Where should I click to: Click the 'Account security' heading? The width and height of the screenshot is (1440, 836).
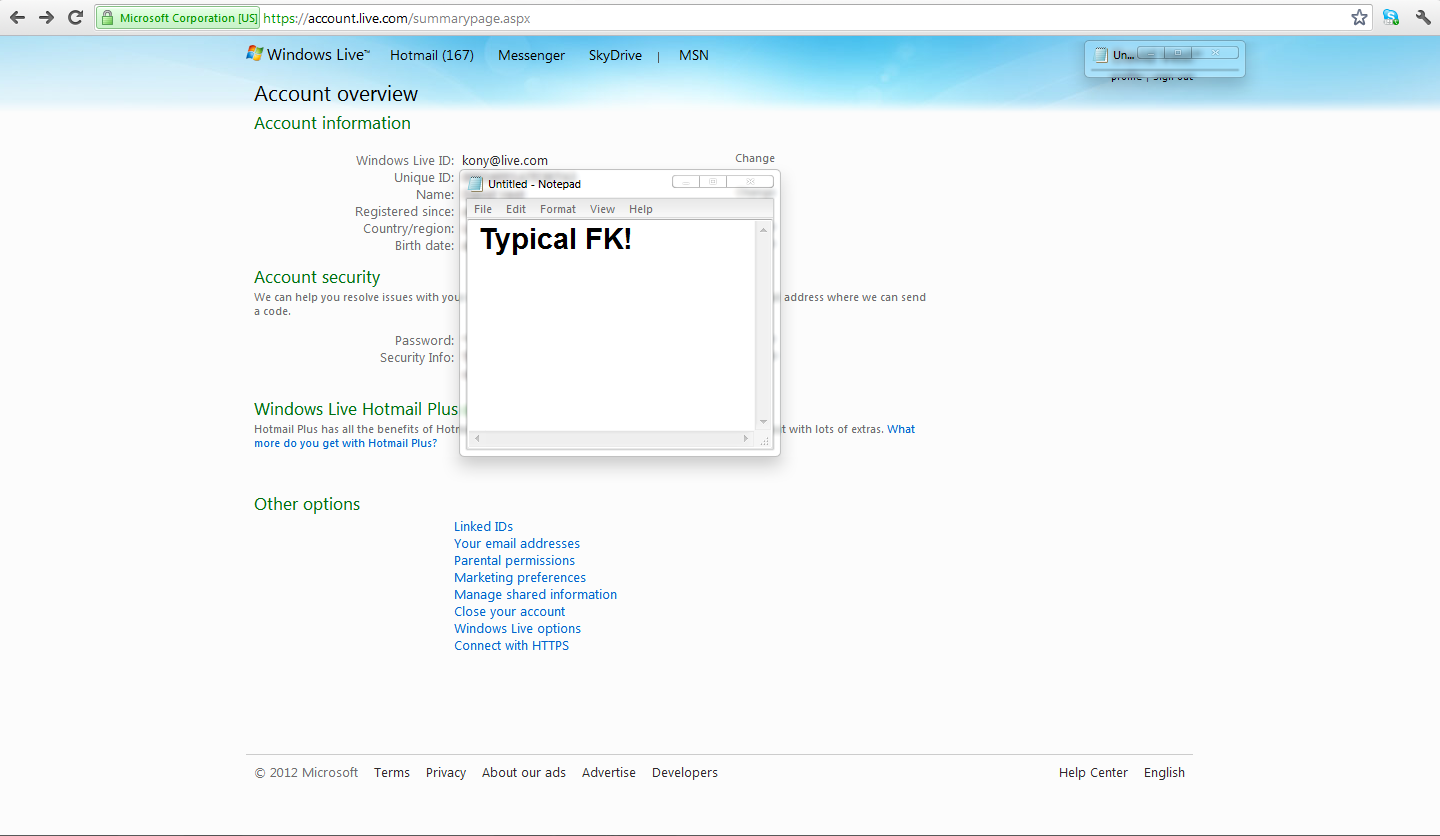point(317,277)
